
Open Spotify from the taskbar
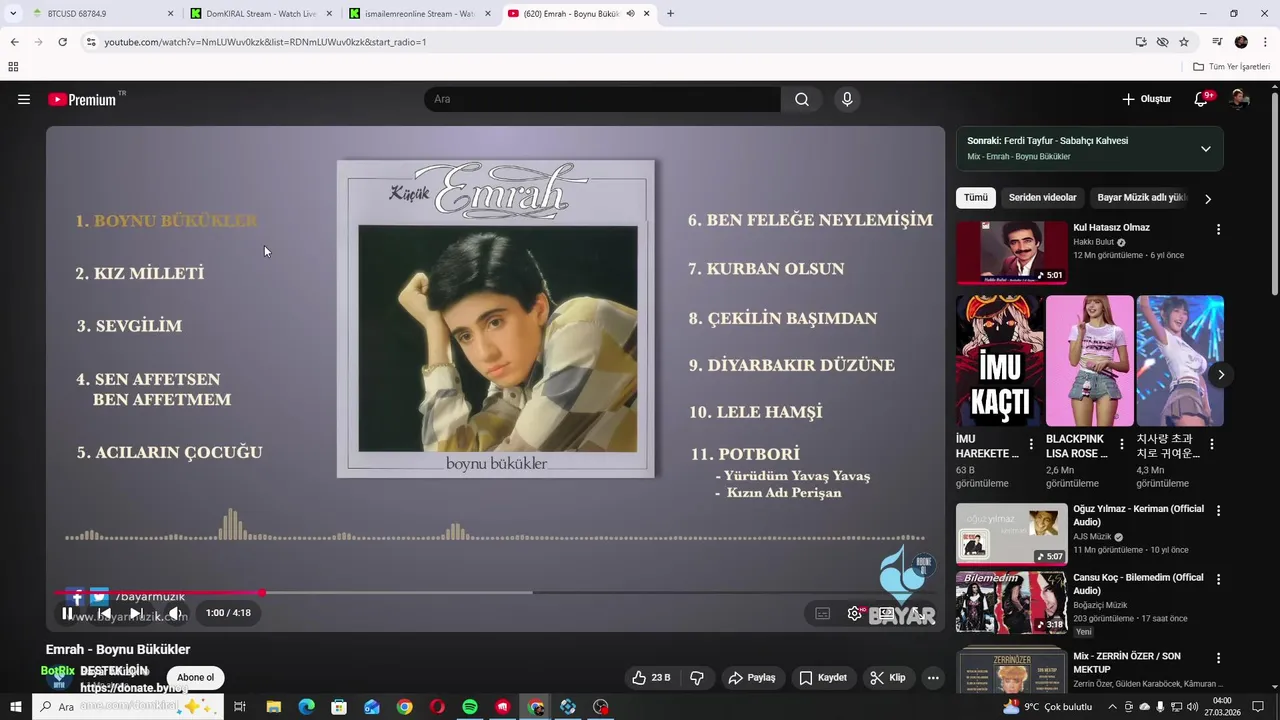[470, 707]
